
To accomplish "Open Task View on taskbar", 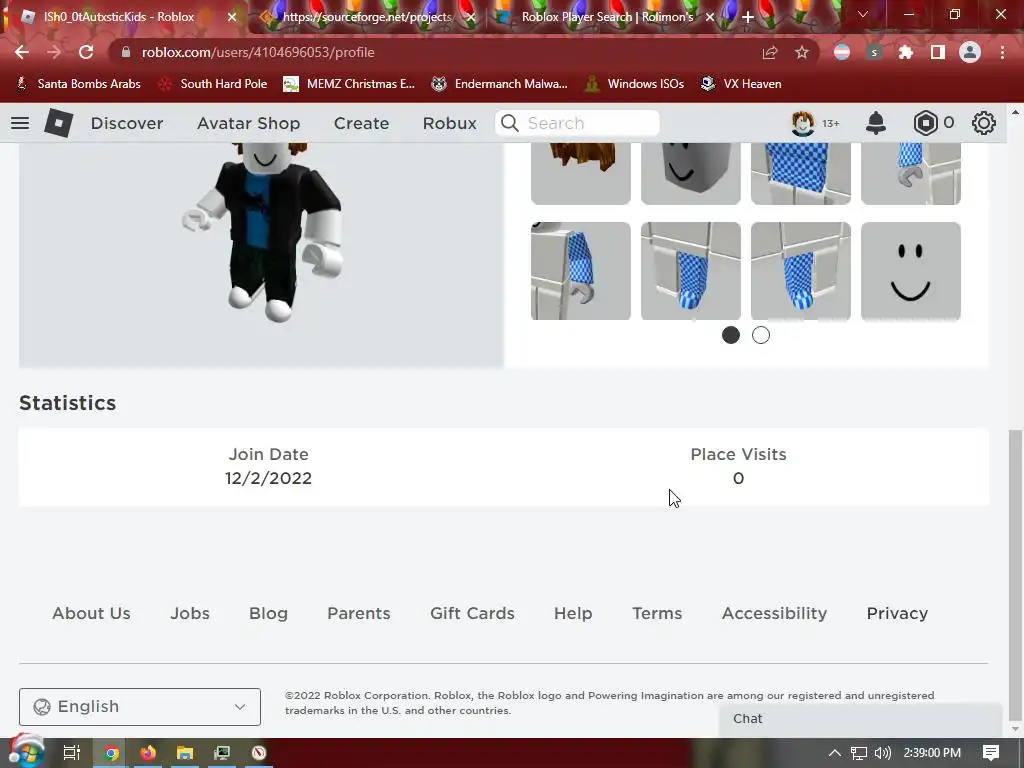I will (72, 753).
